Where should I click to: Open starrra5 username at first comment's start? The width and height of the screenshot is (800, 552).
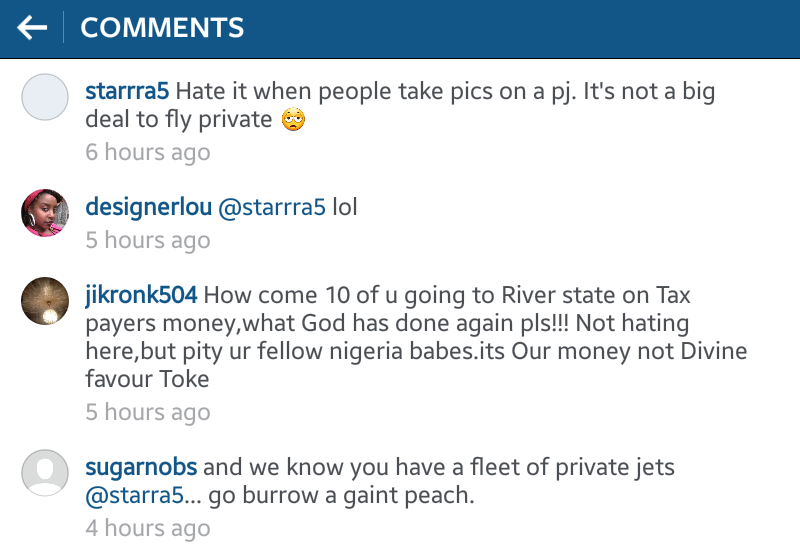point(128,92)
